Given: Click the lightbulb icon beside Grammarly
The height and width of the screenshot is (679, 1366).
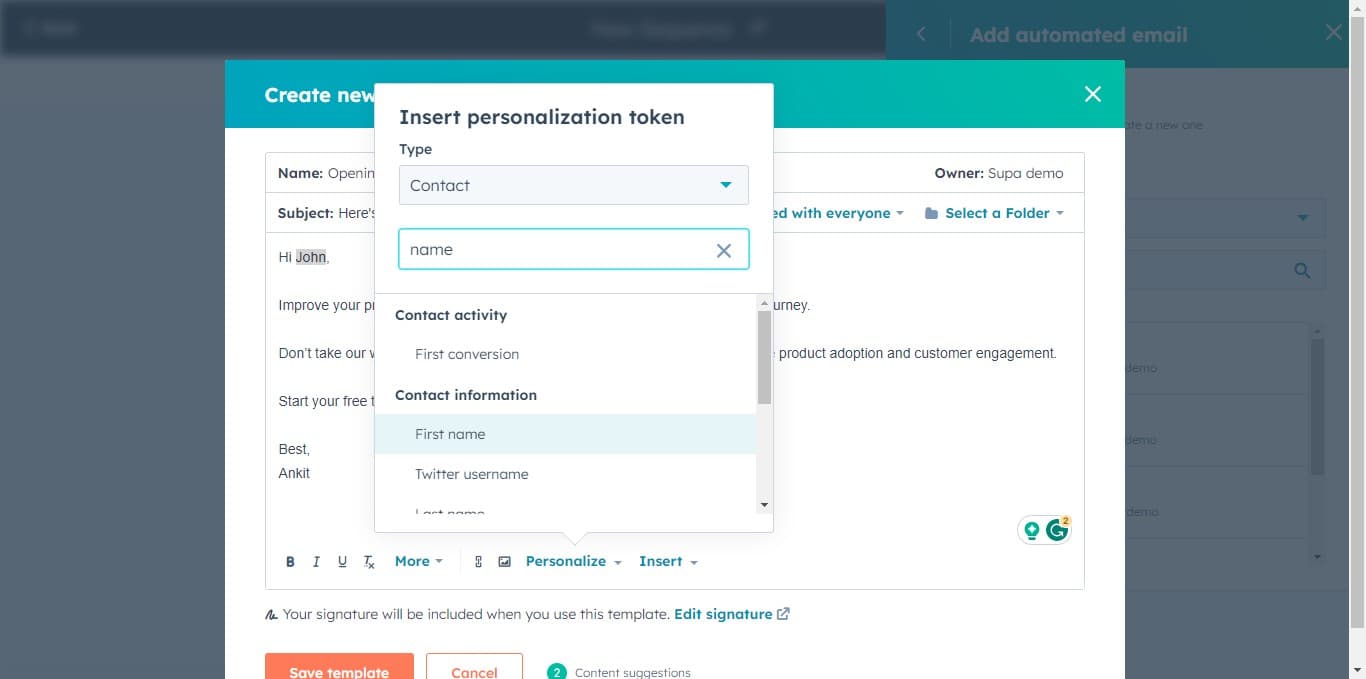Looking at the screenshot, I should (1032, 530).
